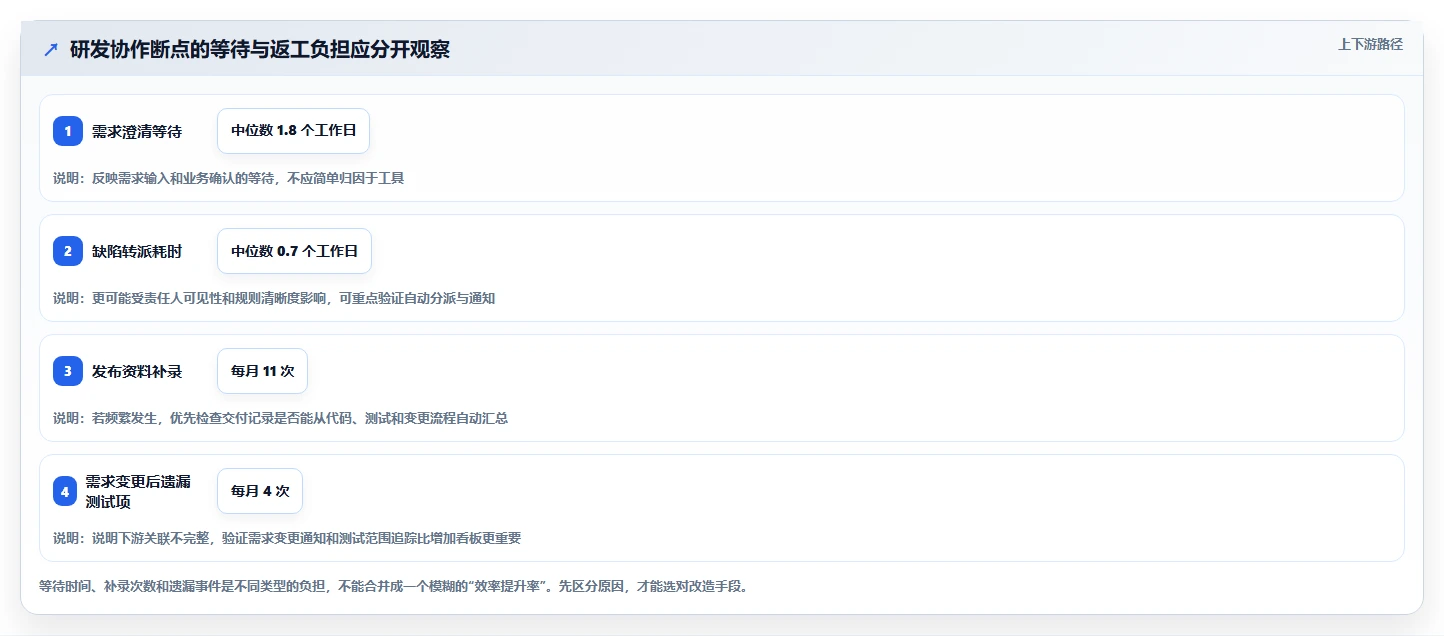
Task: Click the 上下游路径 label in header
Action: (1370, 44)
